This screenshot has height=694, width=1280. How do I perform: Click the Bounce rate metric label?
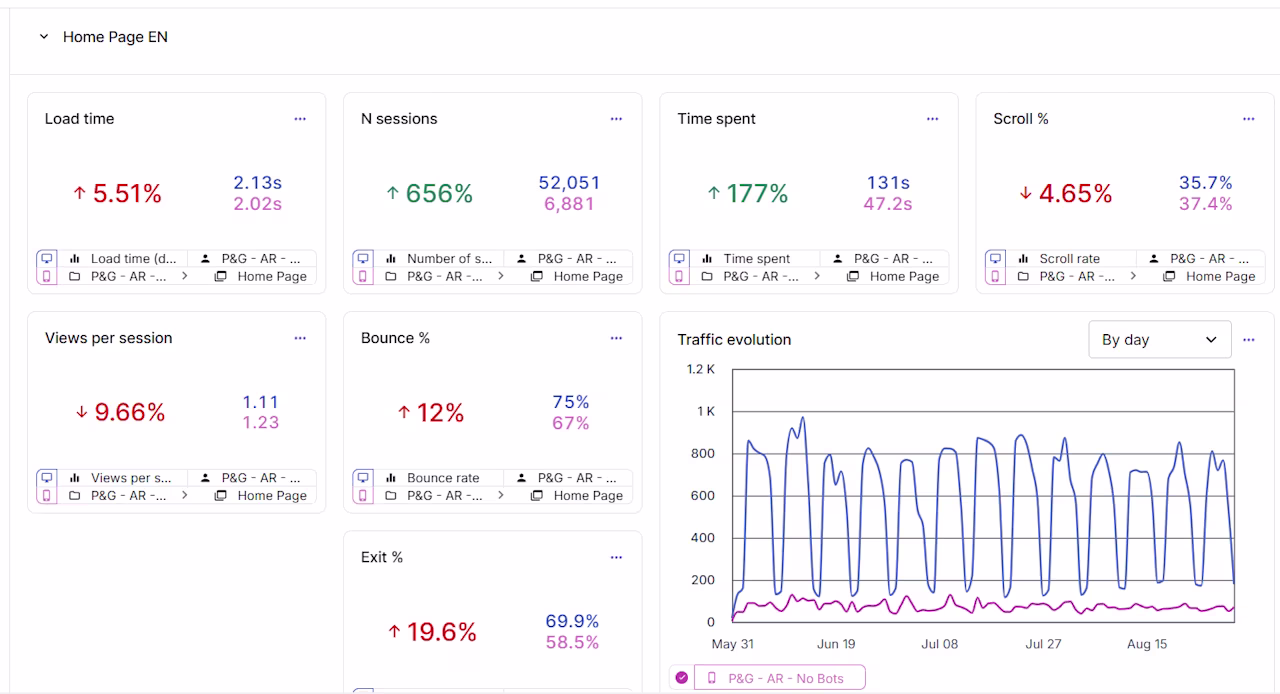(x=443, y=477)
